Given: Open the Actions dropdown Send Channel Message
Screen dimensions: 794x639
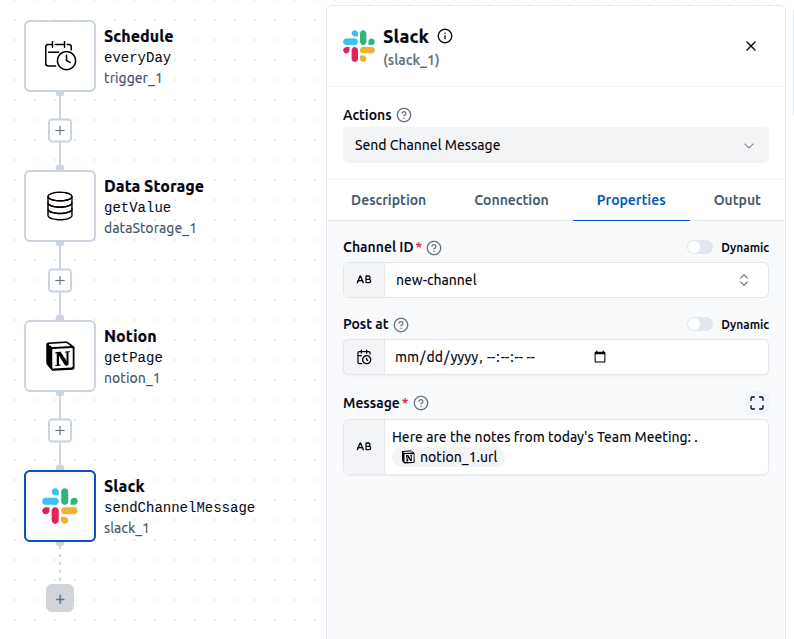Looking at the screenshot, I should click(555, 145).
